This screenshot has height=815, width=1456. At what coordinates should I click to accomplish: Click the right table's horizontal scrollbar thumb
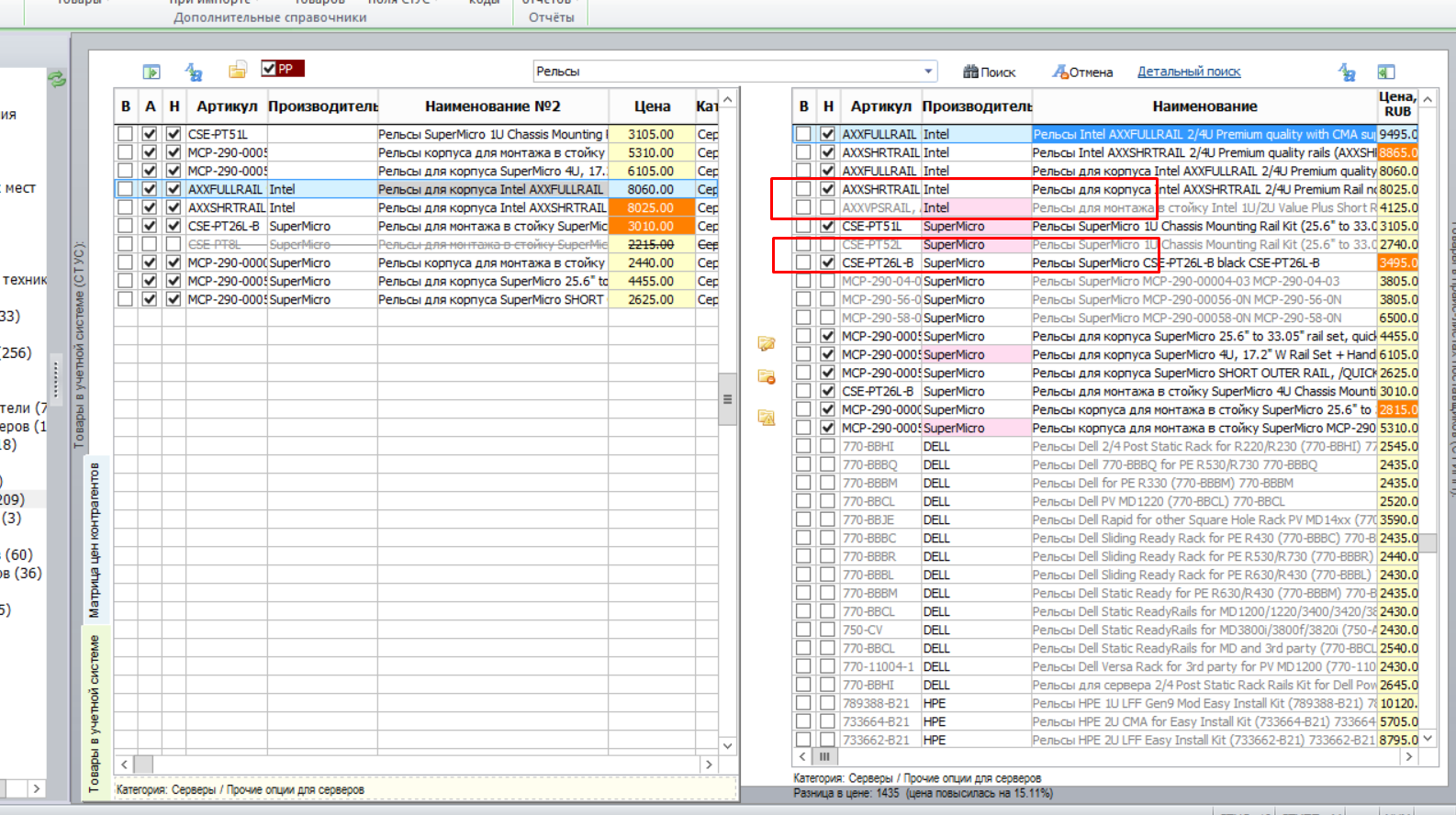824,756
